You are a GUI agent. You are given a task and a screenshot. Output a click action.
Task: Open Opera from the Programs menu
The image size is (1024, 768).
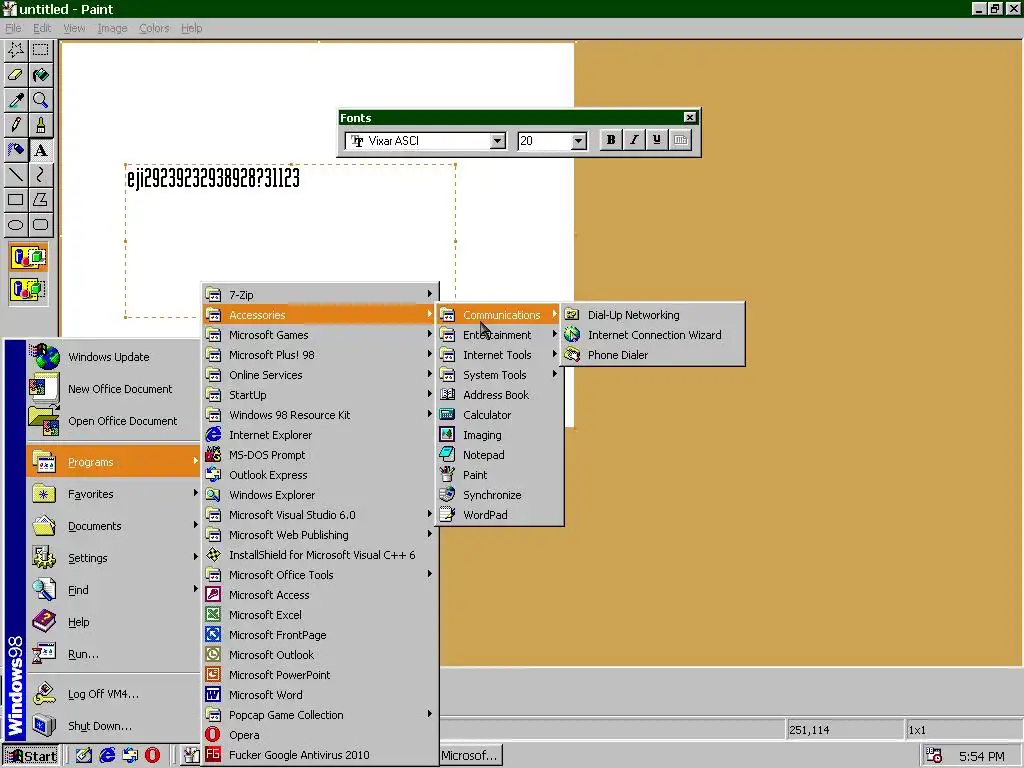[x=319, y=735]
